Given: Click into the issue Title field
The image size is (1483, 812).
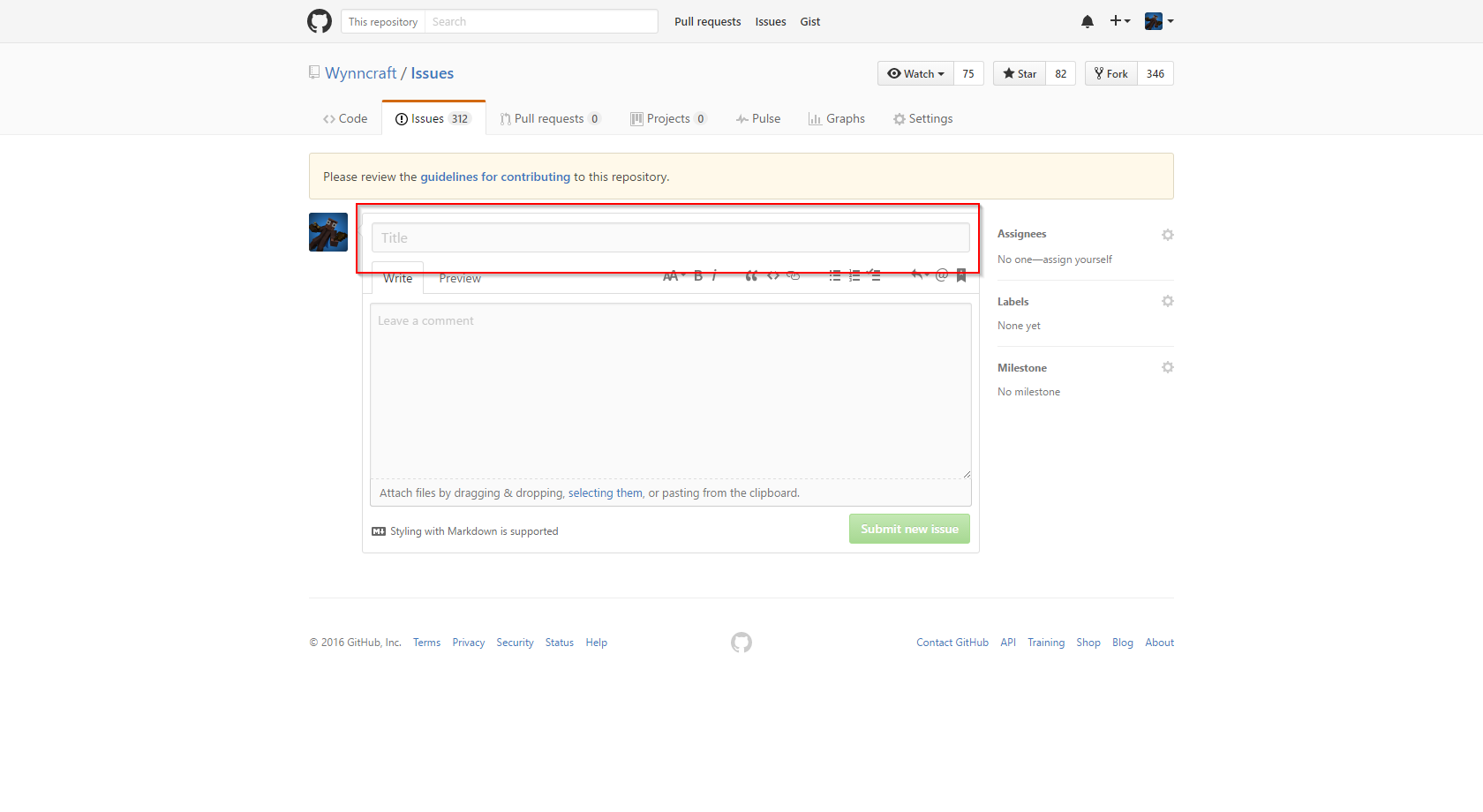Looking at the screenshot, I should click(x=671, y=237).
